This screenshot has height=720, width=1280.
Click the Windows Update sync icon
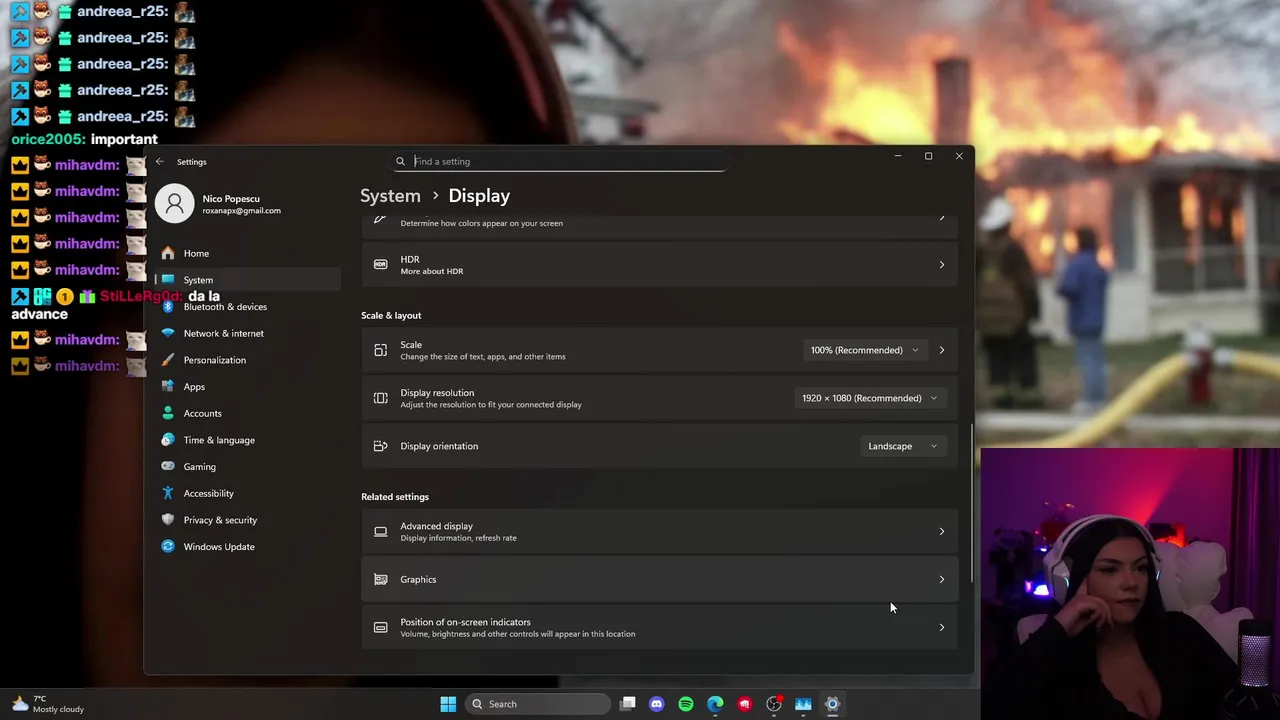pyautogui.click(x=168, y=547)
